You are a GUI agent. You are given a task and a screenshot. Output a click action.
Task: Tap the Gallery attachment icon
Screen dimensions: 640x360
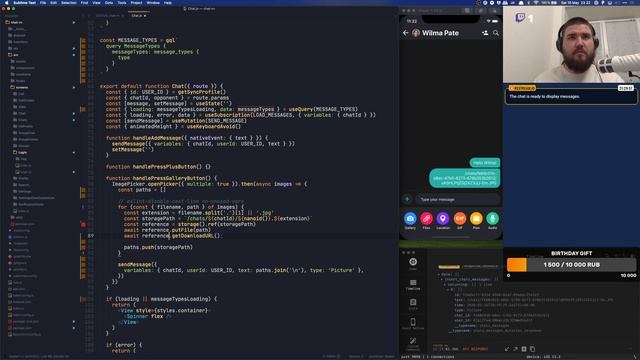click(410, 218)
